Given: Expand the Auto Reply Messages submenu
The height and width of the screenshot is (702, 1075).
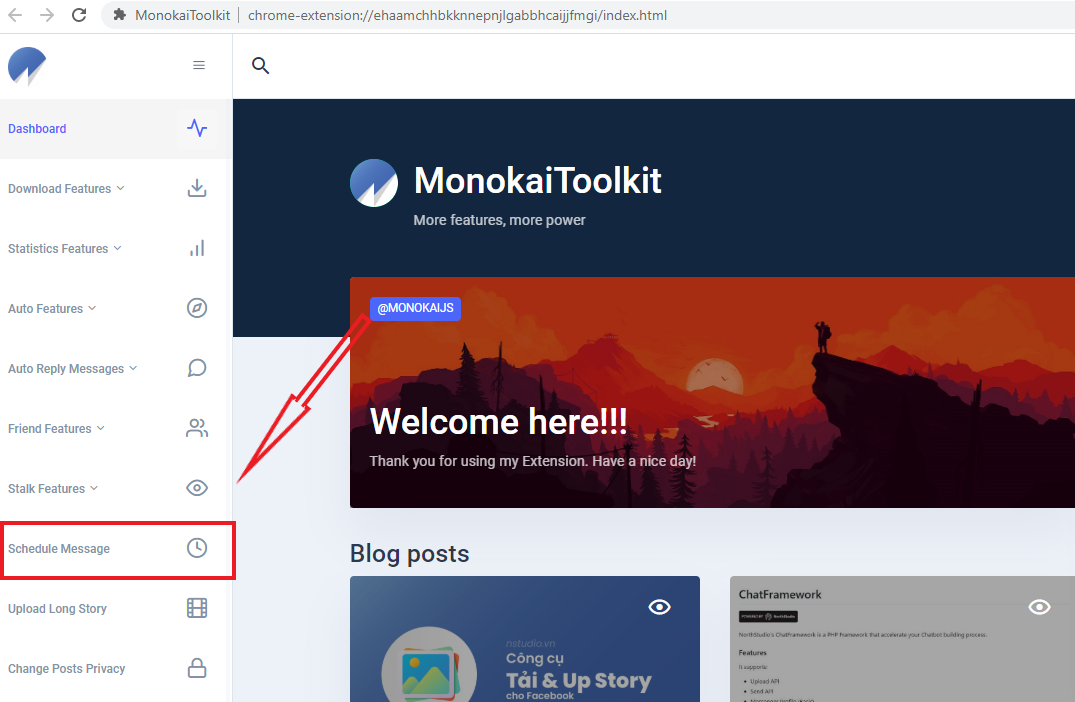Looking at the screenshot, I should click(x=72, y=369).
